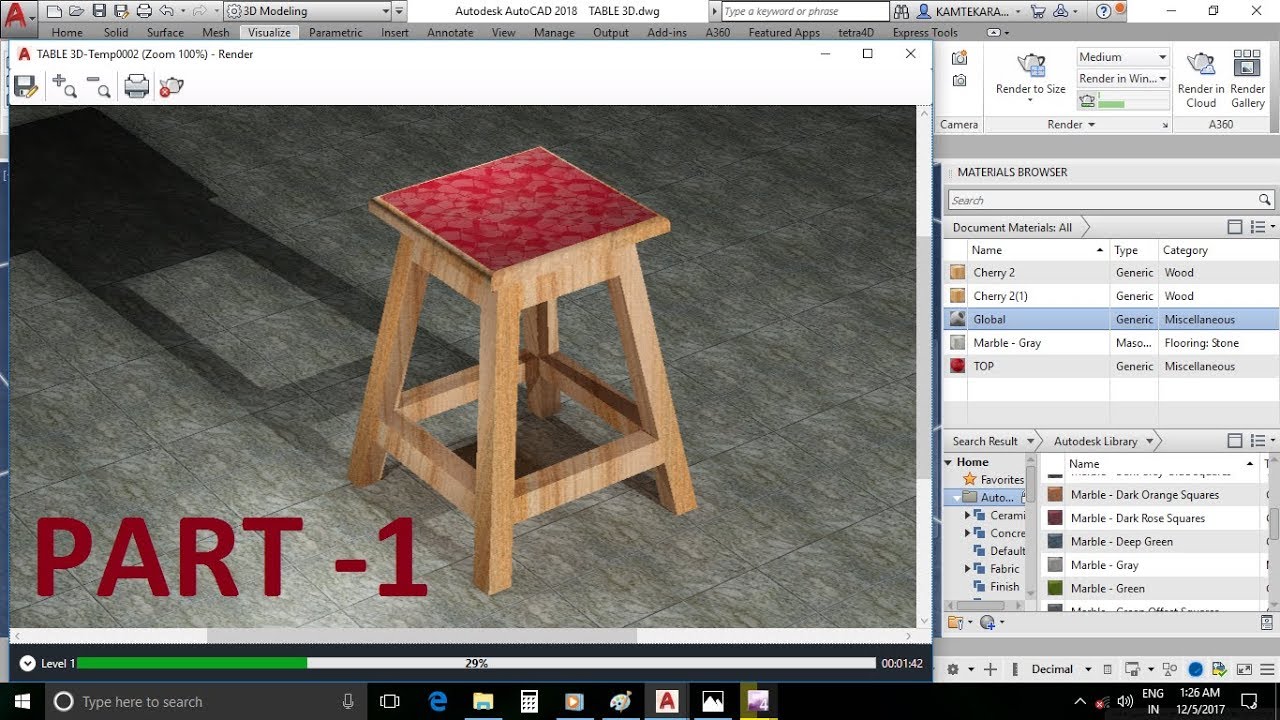Select the Cherry 2(1) material row
Viewport: 1280px width, 720px height.
pos(1111,296)
